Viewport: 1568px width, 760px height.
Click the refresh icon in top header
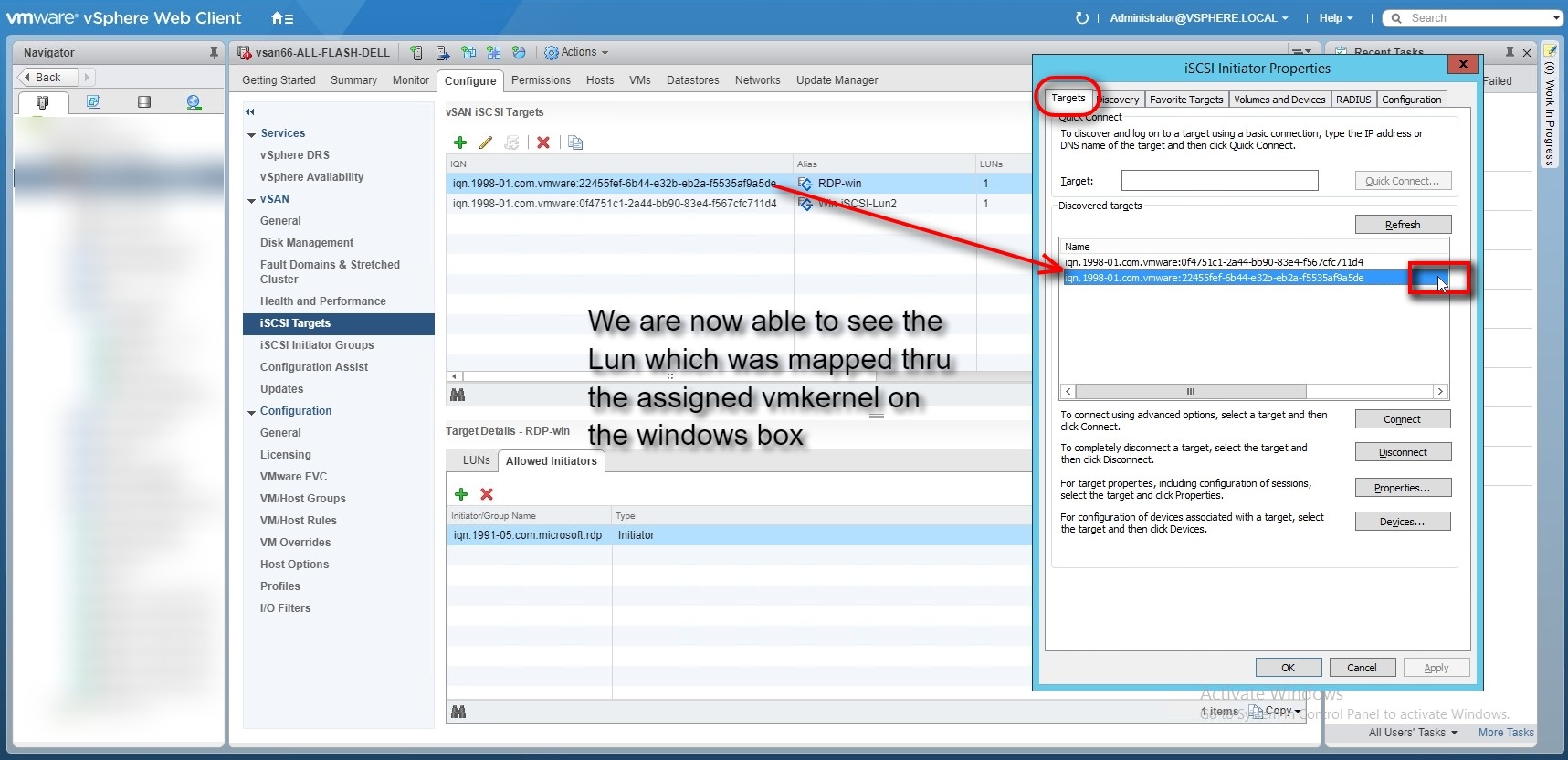click(1082, 18)
